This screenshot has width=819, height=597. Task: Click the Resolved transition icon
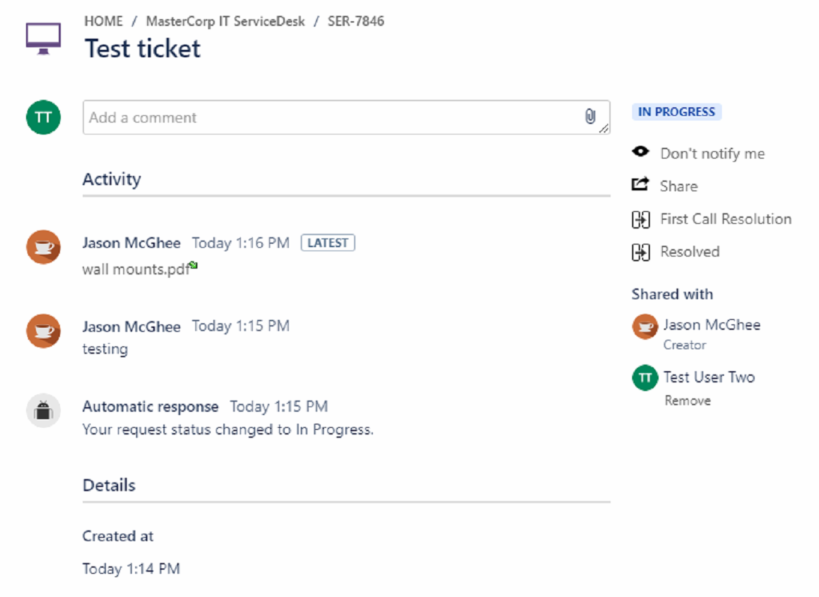point(641,252)
